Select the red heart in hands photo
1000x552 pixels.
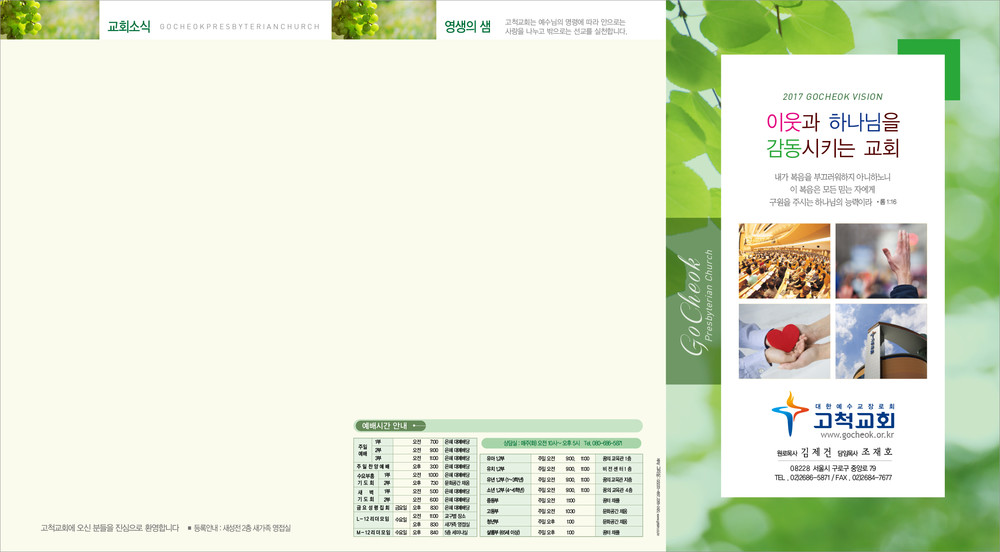[784, 341]
